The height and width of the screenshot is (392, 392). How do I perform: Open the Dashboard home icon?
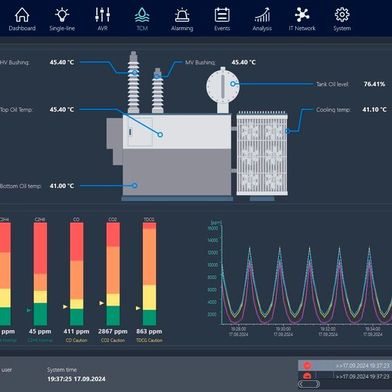click(22, 15)
